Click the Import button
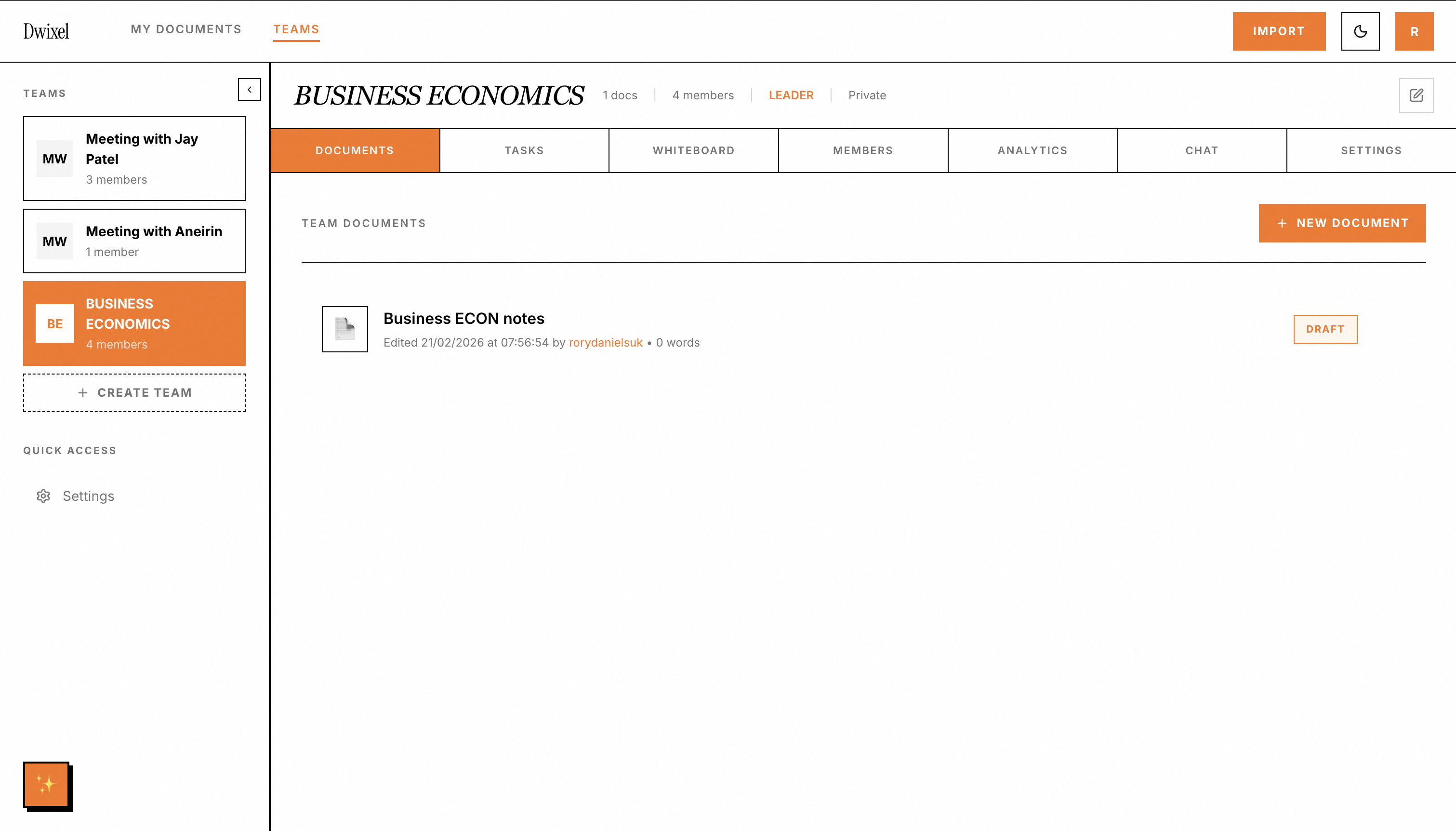The height and width of the screenshot is (831, 1456). [1279, 31]
